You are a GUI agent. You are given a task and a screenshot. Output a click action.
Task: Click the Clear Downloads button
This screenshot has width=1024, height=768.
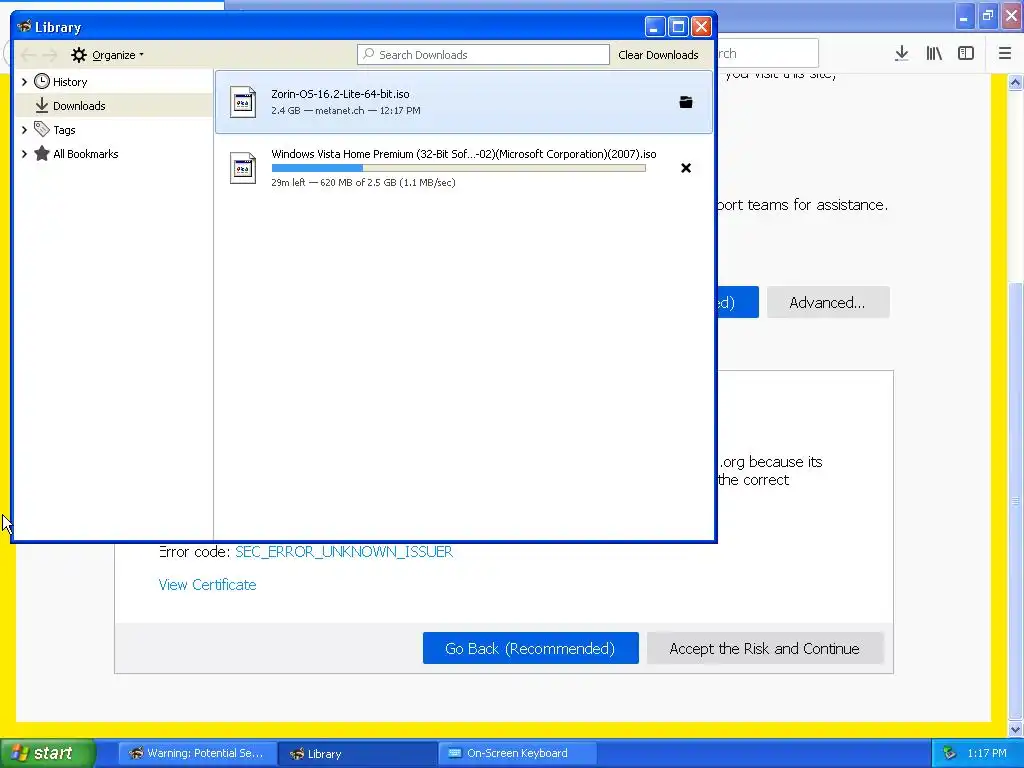point(658,55)
